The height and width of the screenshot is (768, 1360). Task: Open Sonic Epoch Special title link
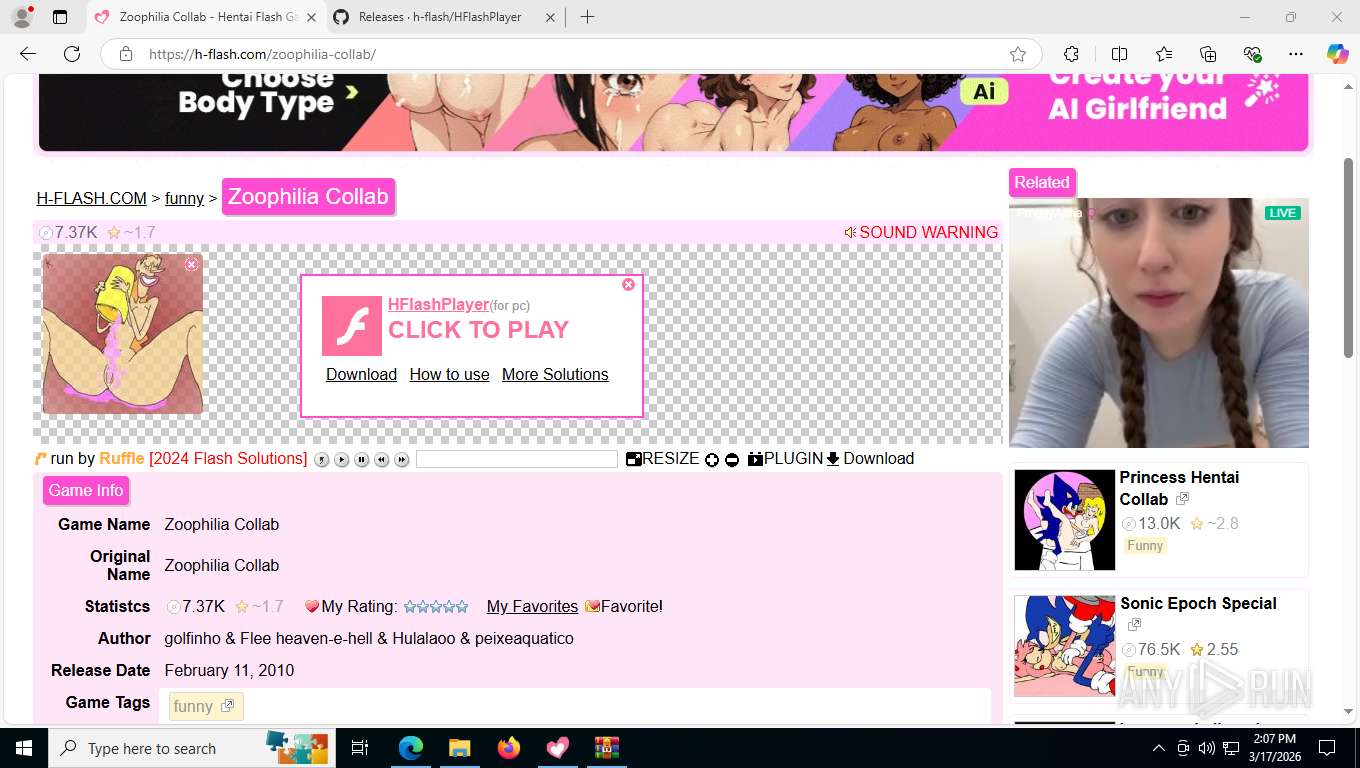tap(1198, 603)
